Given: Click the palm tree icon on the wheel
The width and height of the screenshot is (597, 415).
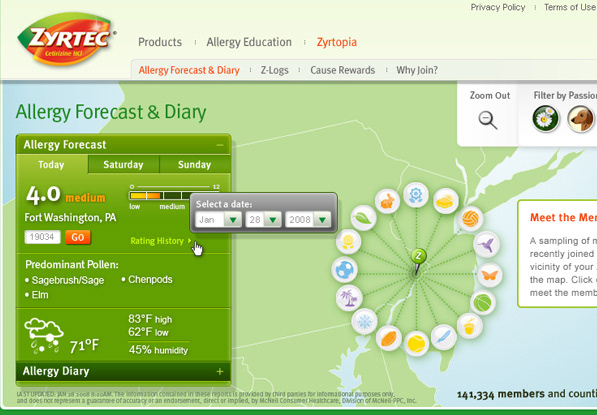Looking at the screenshot, I should (349, 298).
